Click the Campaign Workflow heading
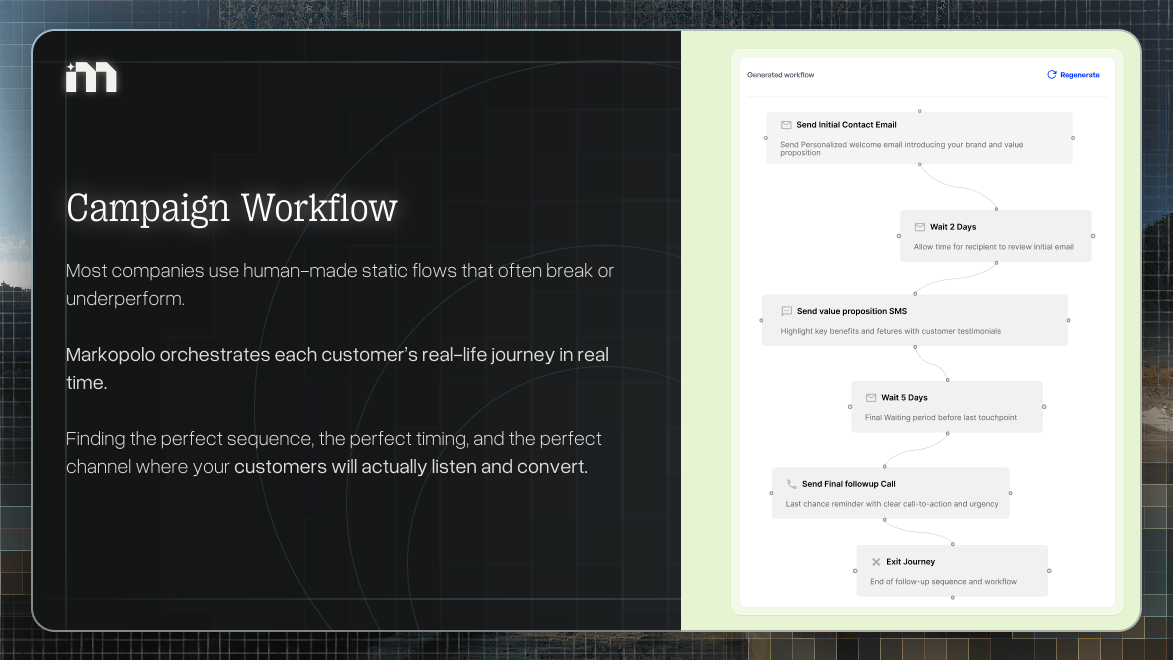The width and height of the screenshot is (1173, 660). click(x=232, y=208)
